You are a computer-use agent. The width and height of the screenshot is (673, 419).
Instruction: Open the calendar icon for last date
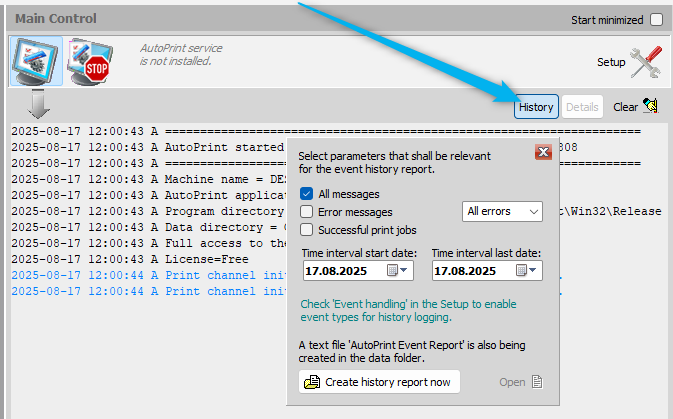click(x=521, y=270)
